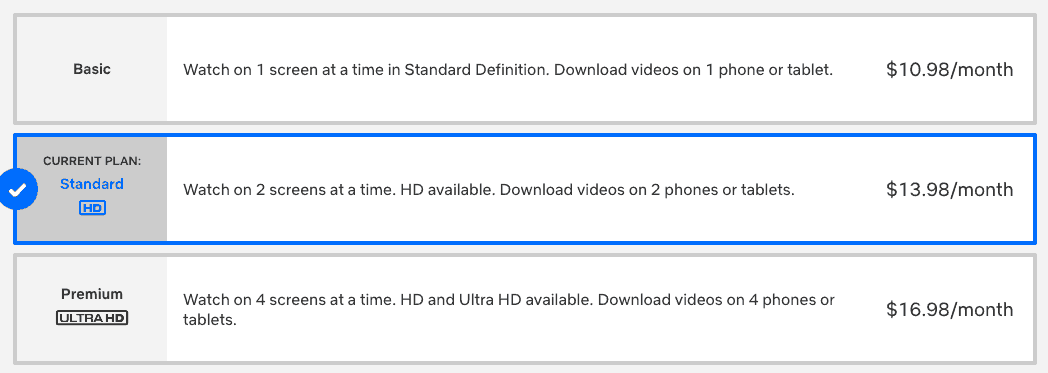Click the gray Premium label panel
This screenshot has width=1048, height=373.
(x=92, y=309)
